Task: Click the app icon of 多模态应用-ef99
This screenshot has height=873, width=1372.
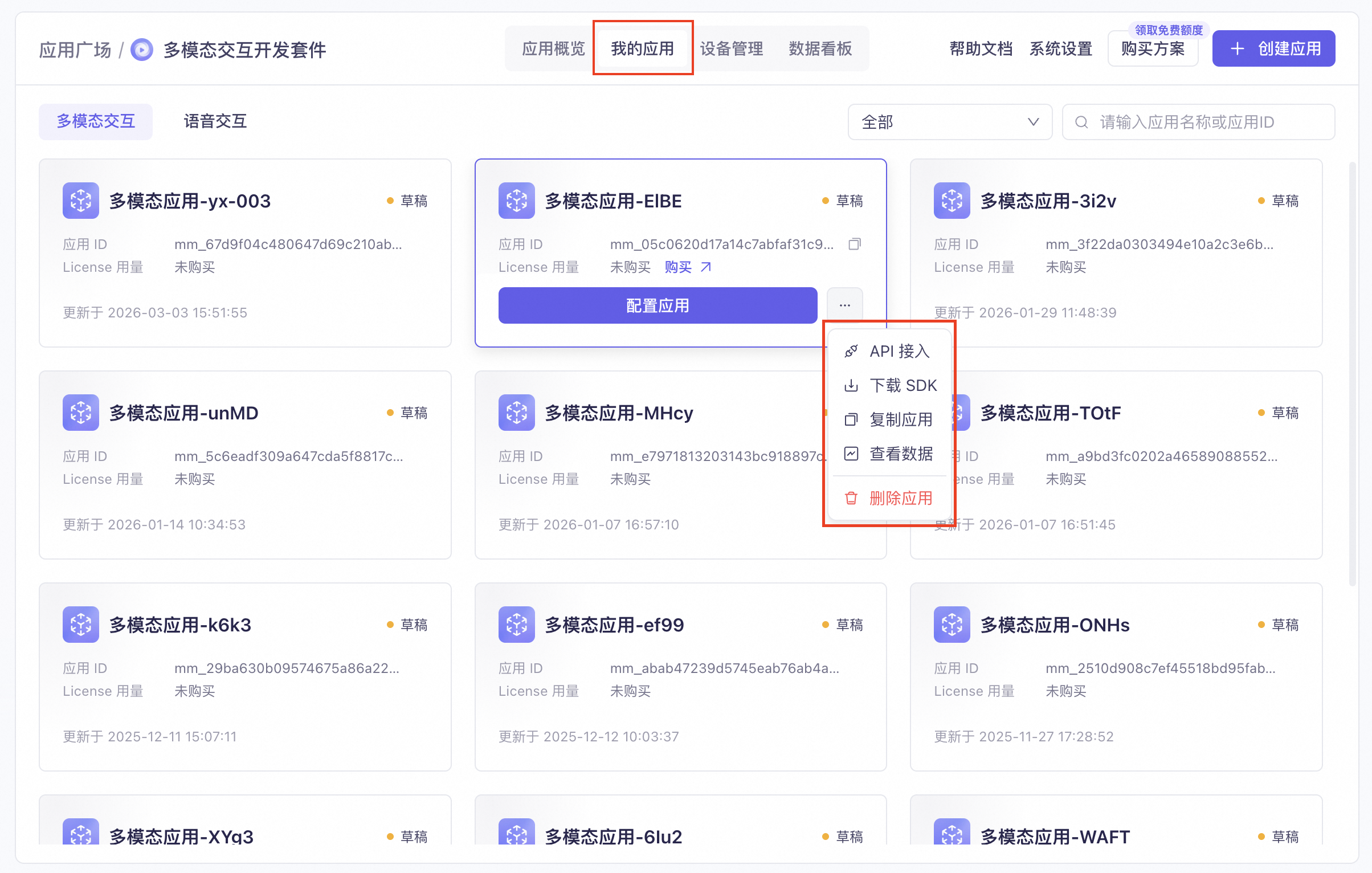Action: [517, 625]
